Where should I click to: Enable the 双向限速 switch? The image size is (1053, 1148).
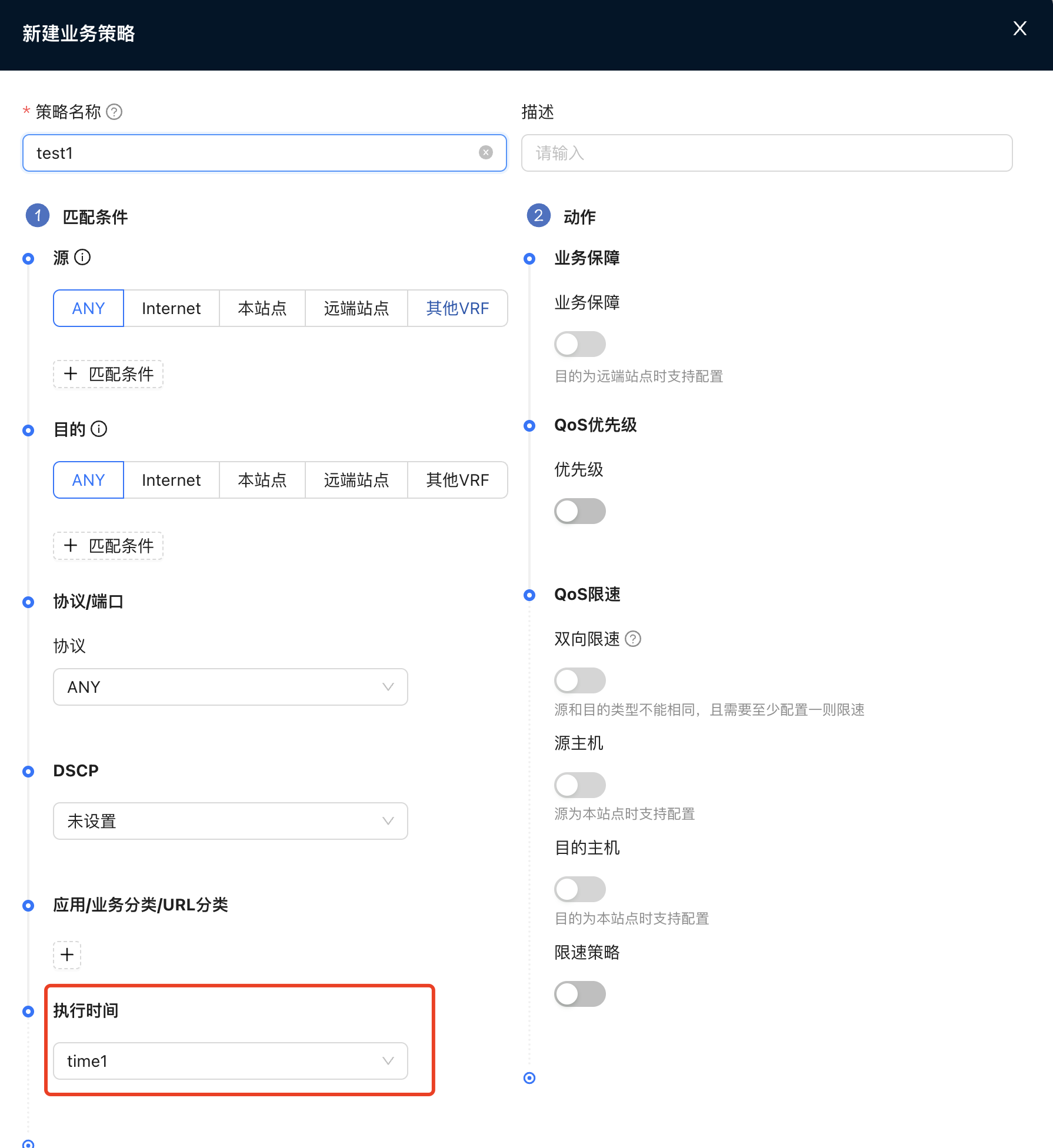tap(579, 680)
